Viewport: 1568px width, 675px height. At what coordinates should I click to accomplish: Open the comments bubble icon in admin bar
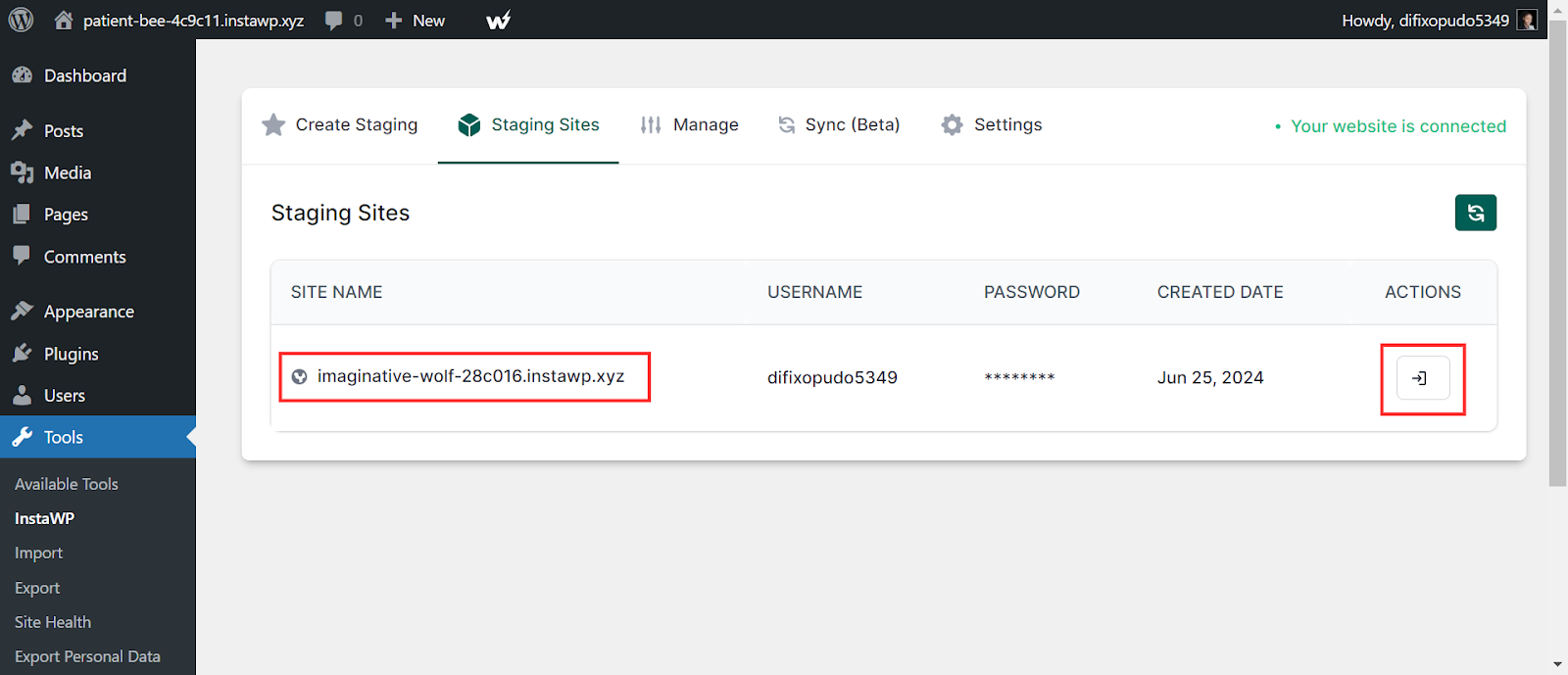pos(334,21)
